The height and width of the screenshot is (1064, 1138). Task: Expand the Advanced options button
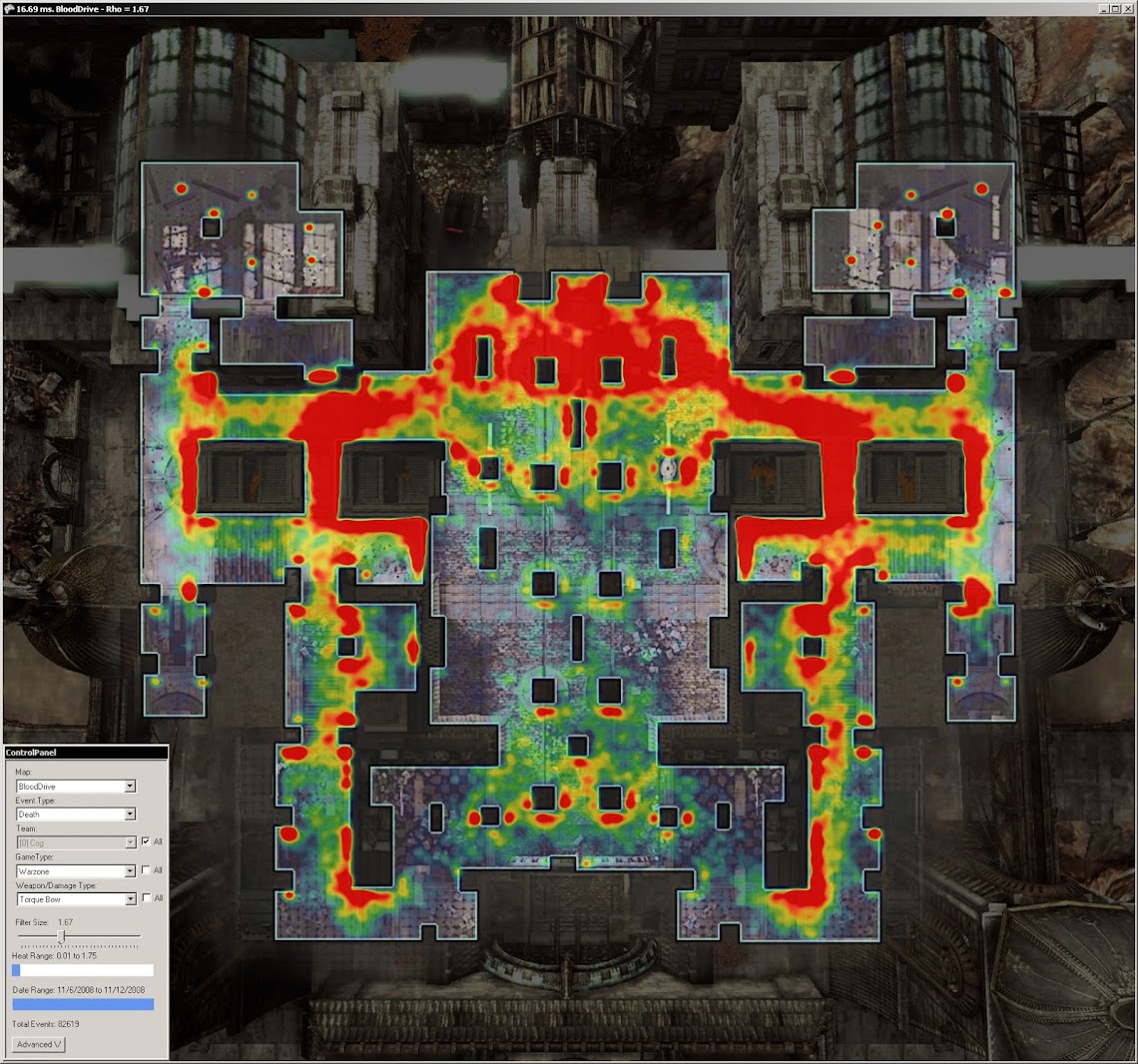tap(39, 1044)
